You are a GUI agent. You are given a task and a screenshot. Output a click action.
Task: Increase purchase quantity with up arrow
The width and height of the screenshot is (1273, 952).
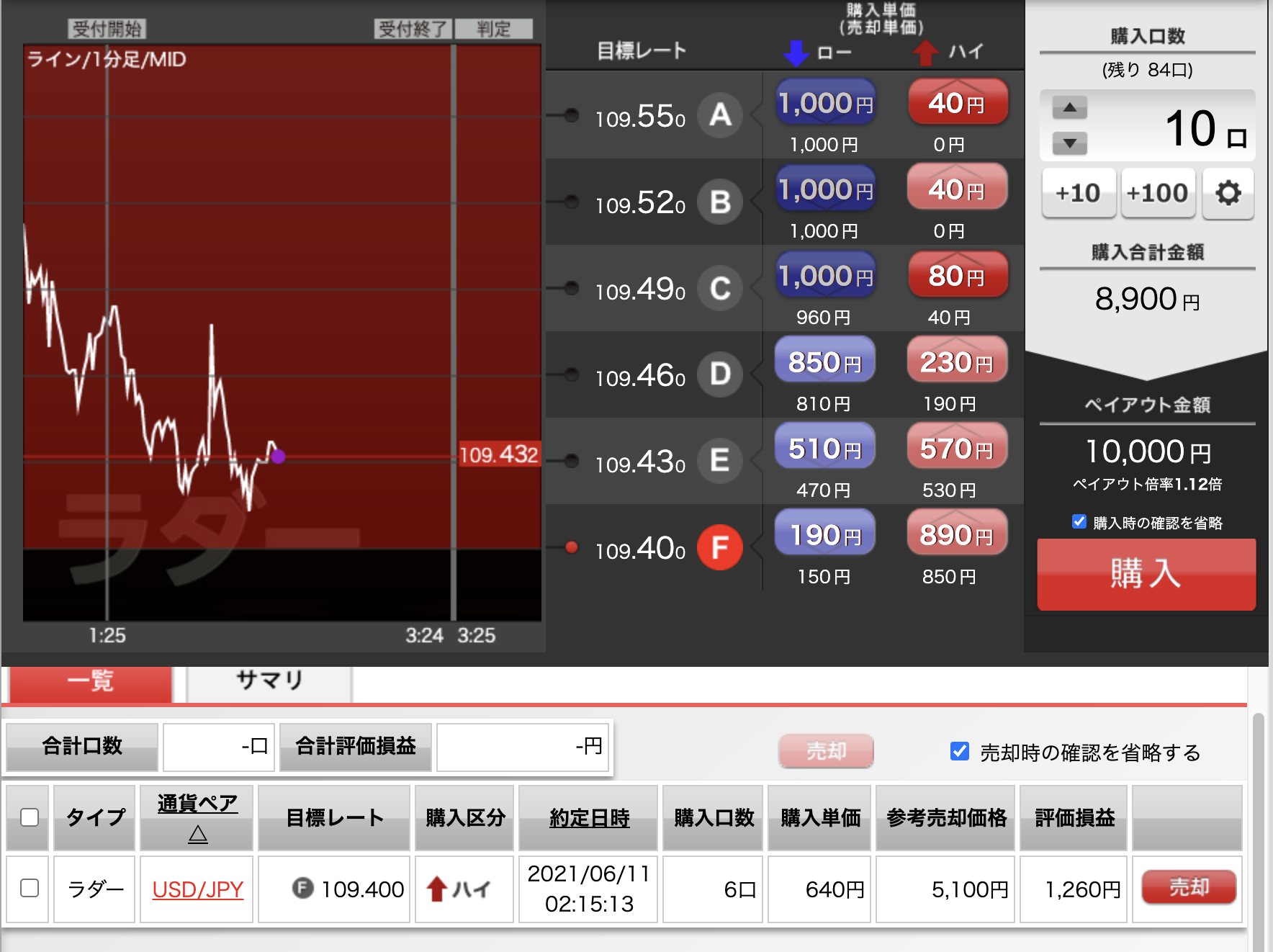pos(1069,108)
